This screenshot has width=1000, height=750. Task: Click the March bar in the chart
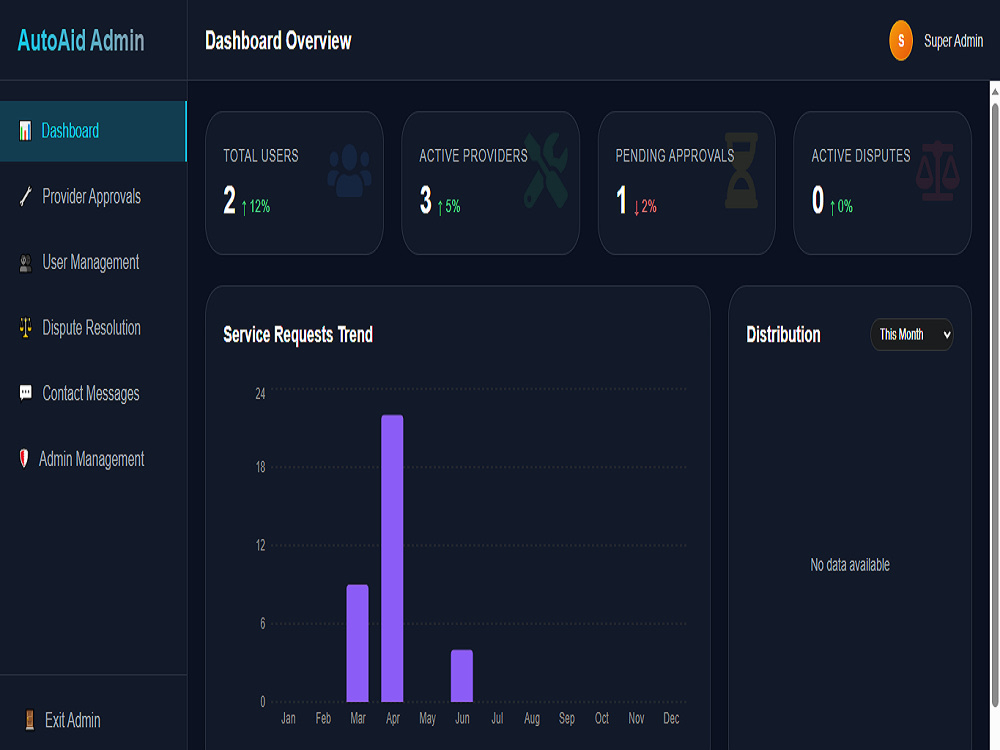[x=357, y=643]
